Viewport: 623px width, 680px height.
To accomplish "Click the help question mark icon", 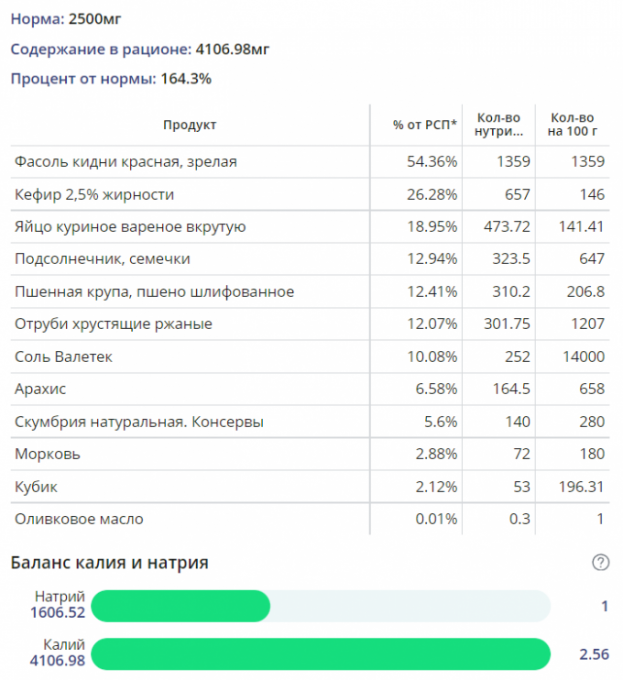I will pos(600,563).
